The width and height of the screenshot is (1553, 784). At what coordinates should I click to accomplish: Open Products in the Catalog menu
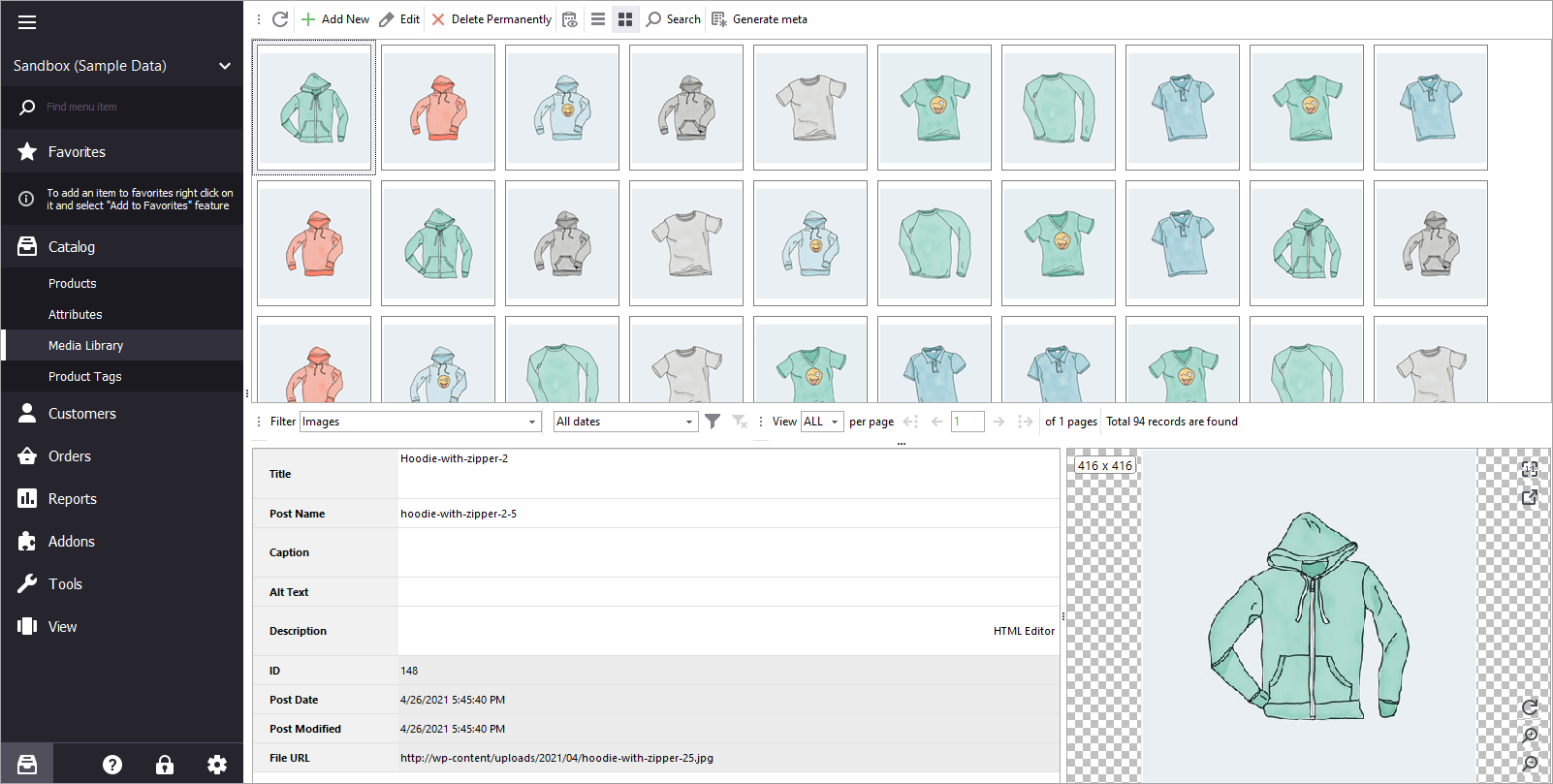pos(73,284)
